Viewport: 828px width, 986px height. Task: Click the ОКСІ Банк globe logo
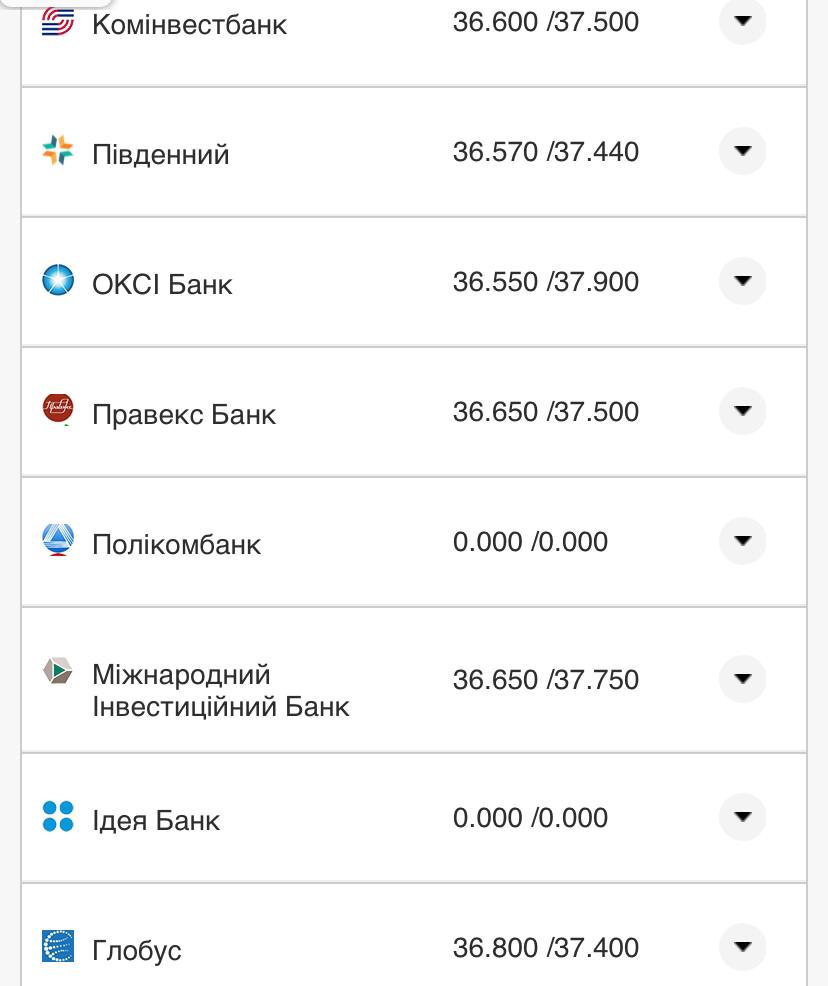click(x=57, y=281)
